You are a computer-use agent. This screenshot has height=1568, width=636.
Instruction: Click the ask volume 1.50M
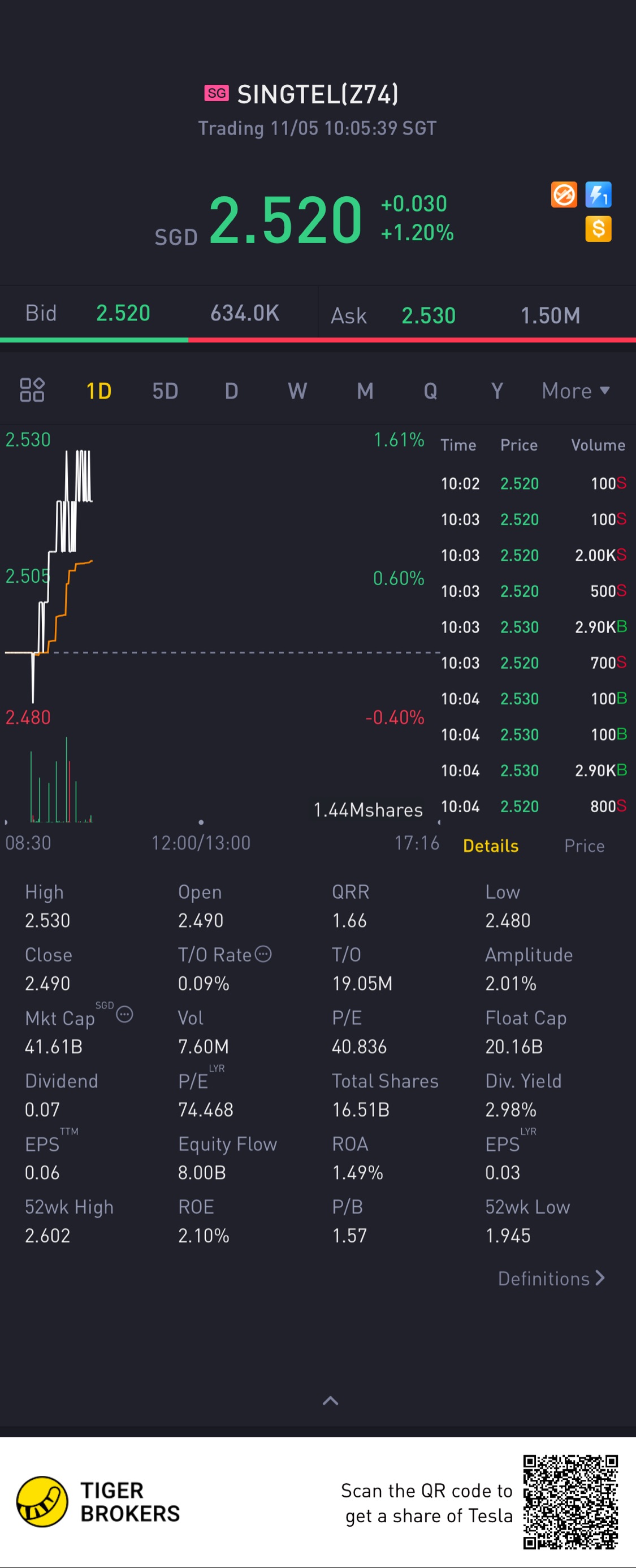click(x=550, y=315)
